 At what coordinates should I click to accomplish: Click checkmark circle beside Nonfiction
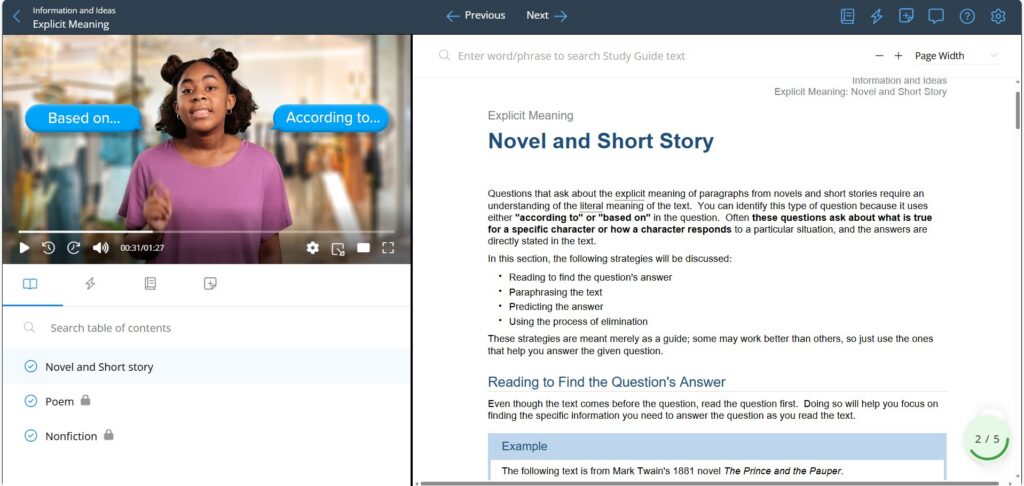point(31,436)
